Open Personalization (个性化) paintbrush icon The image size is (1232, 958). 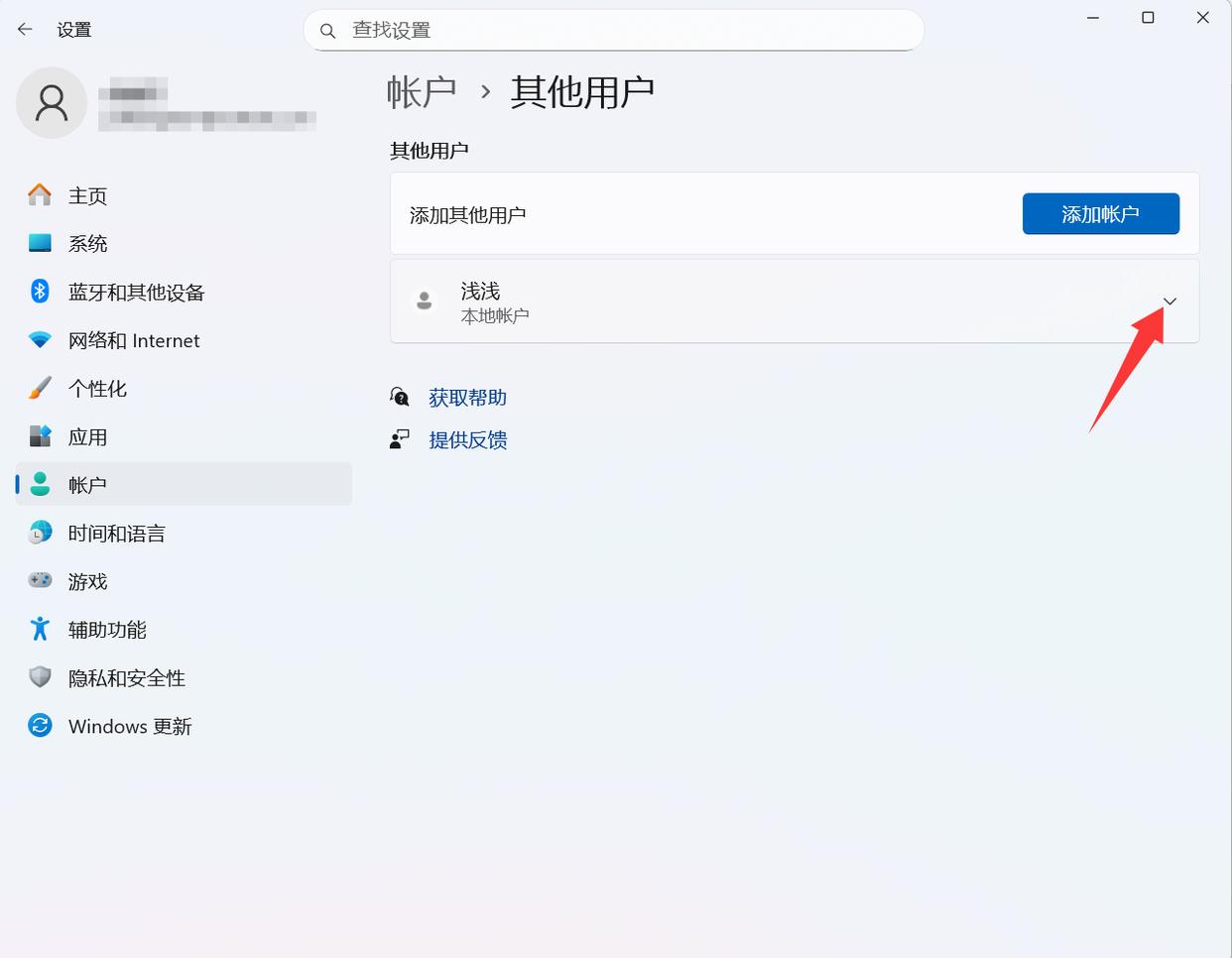(x=40, y=388)
